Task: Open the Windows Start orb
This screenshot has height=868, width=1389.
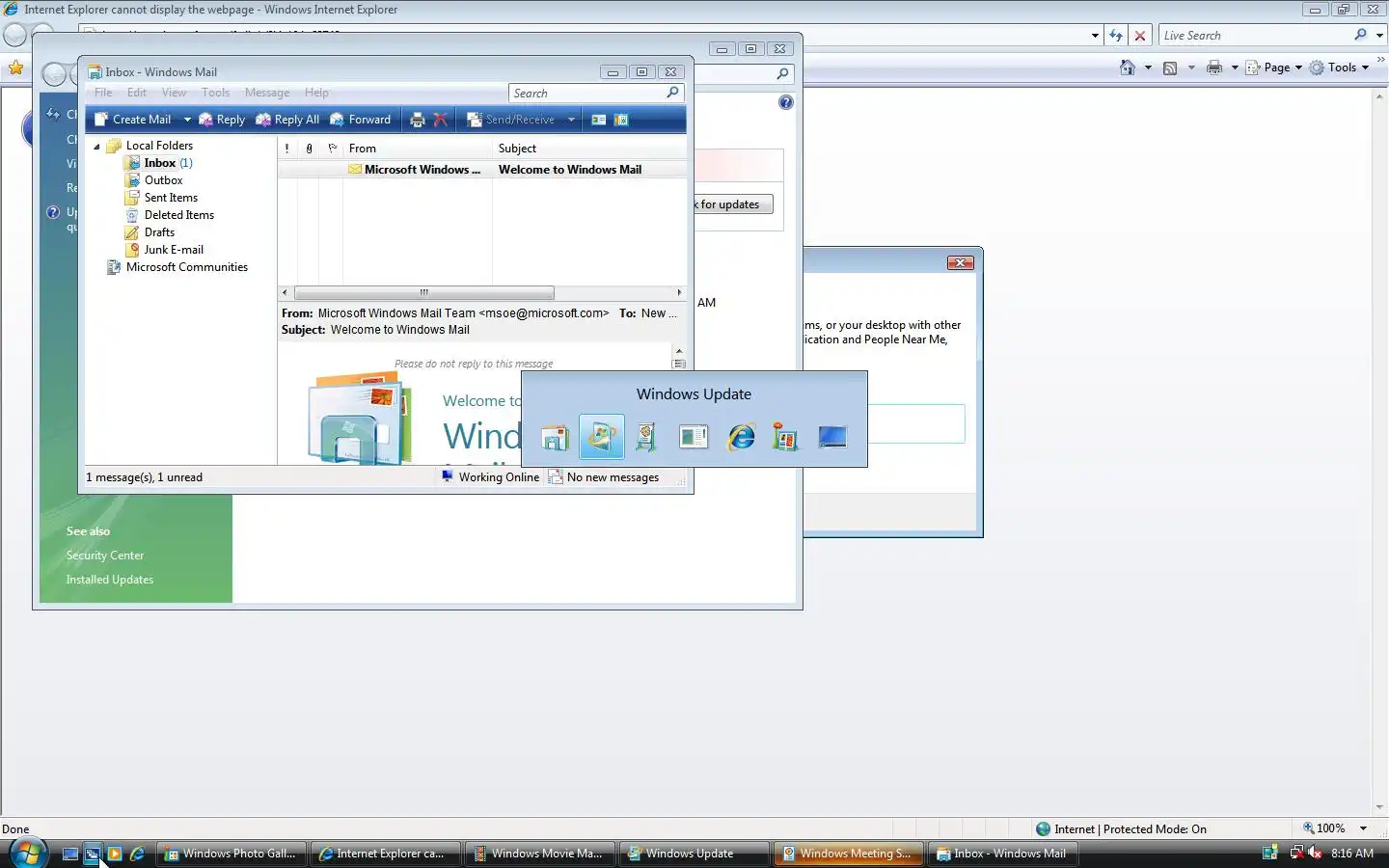Action: 27,854
